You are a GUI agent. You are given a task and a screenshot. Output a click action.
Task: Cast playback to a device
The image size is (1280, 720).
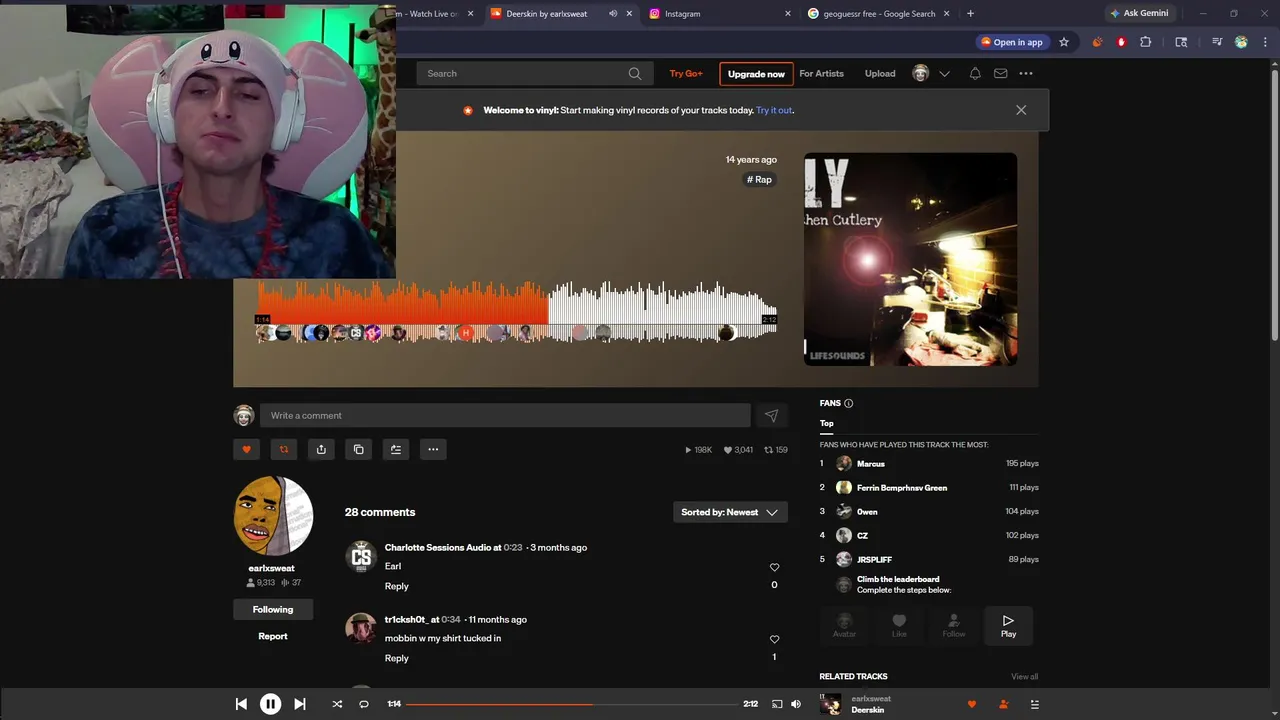[x=777, y=704]
